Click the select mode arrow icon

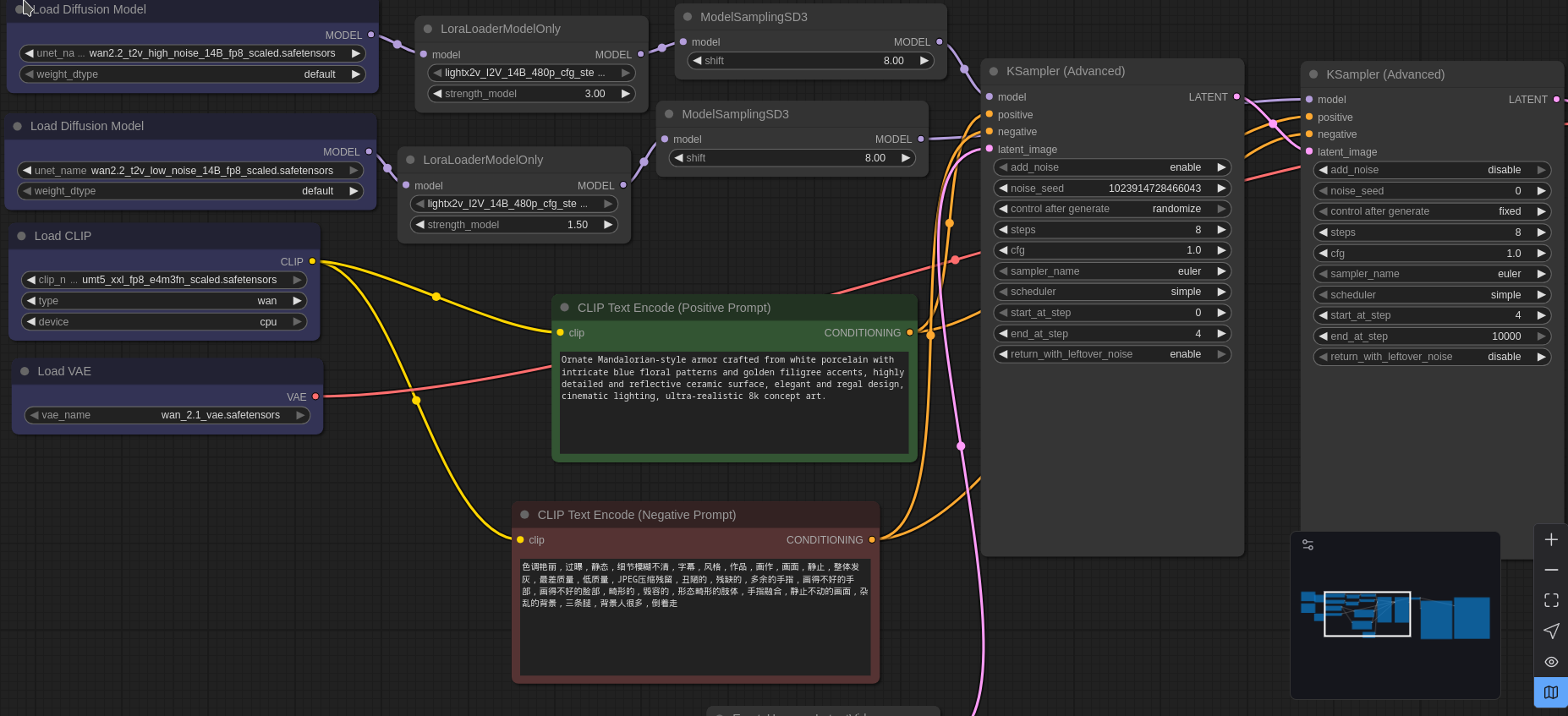click(x=1551, y=631)
